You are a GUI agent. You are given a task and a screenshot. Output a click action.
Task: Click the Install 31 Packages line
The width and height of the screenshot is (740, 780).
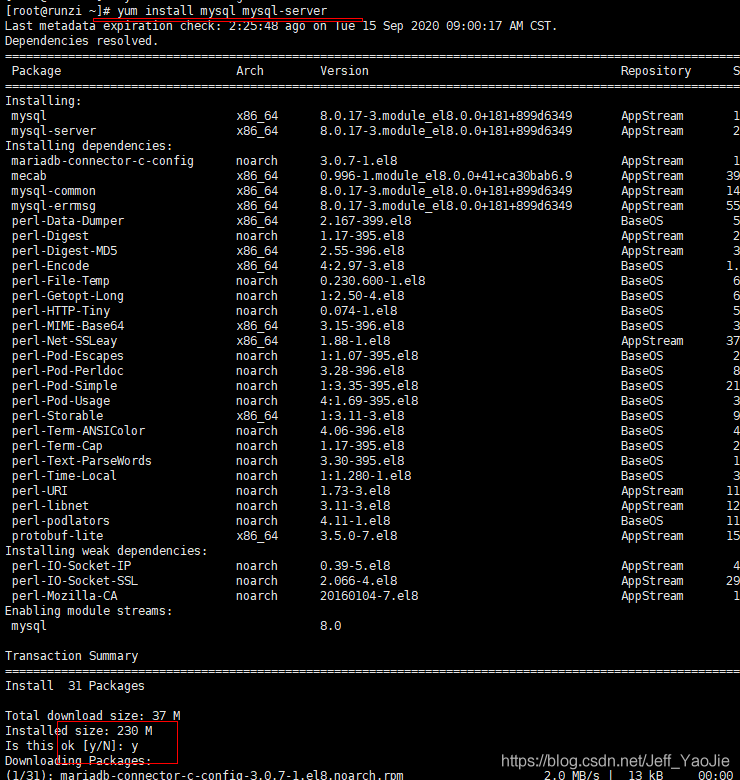click(x=75, y=686)
